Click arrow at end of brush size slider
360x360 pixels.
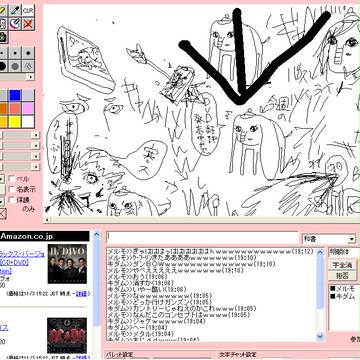[30, 77]
